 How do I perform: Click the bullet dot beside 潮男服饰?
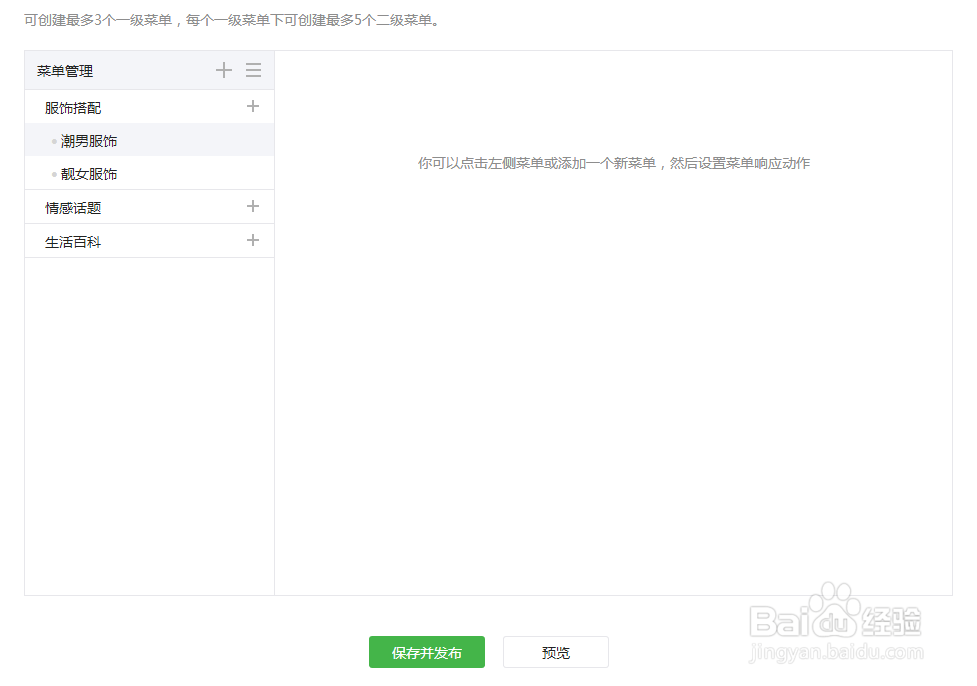[x=52, y=141]
